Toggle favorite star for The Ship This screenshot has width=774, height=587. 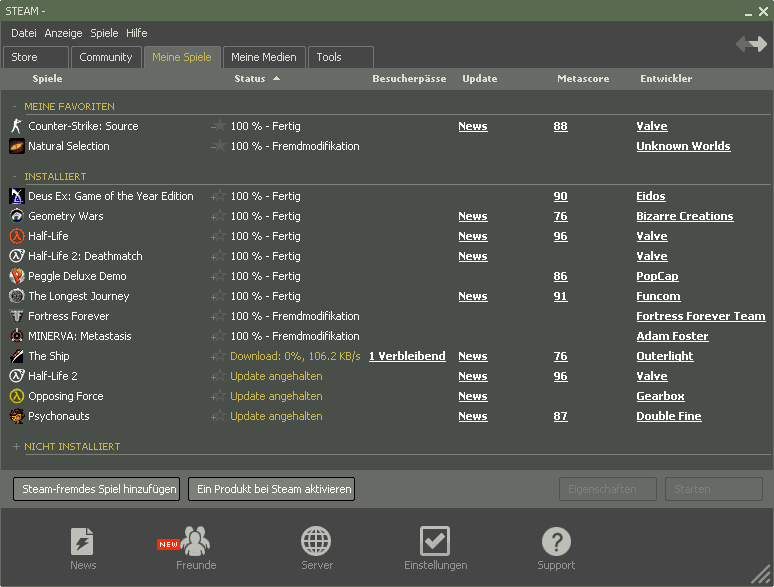click(x=219, y=356)
